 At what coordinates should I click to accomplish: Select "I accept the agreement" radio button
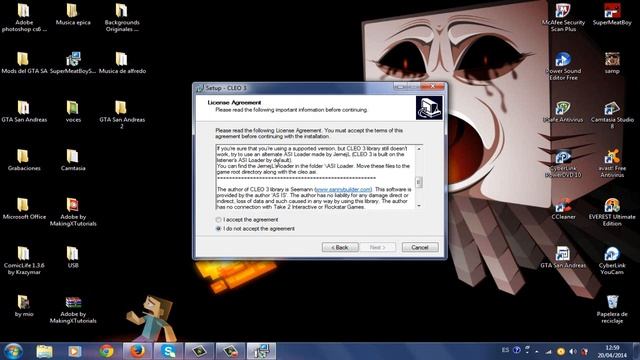[218, 220]
